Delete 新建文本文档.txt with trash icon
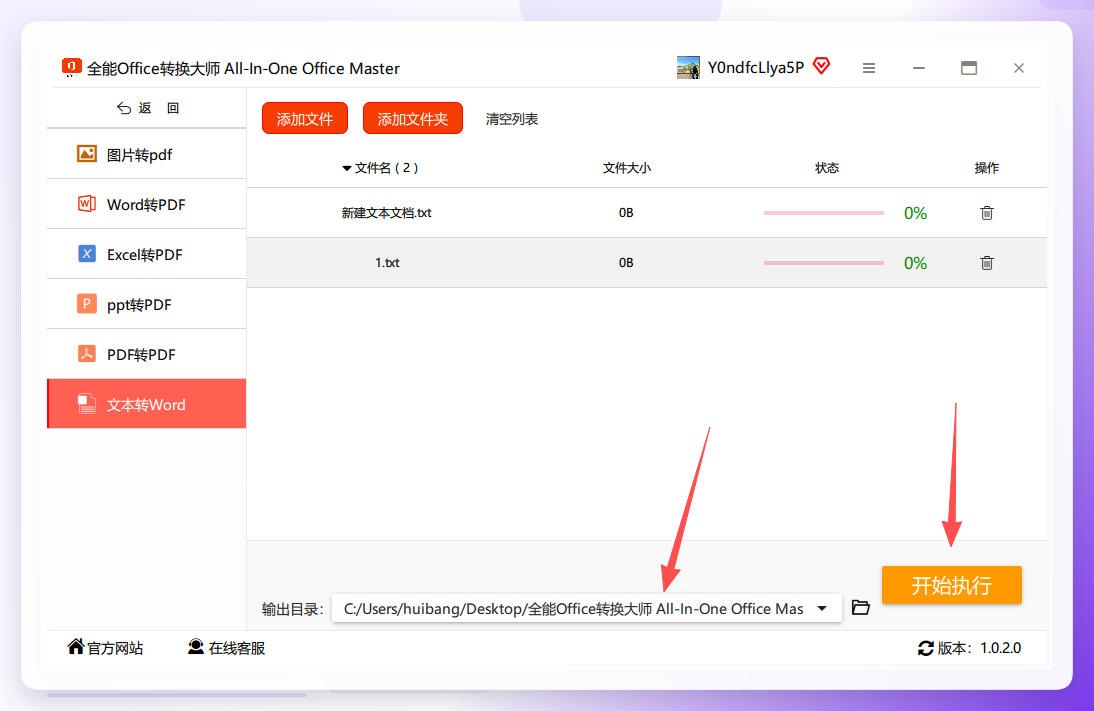Viewport: 1094px width, 711px height. 987,213
